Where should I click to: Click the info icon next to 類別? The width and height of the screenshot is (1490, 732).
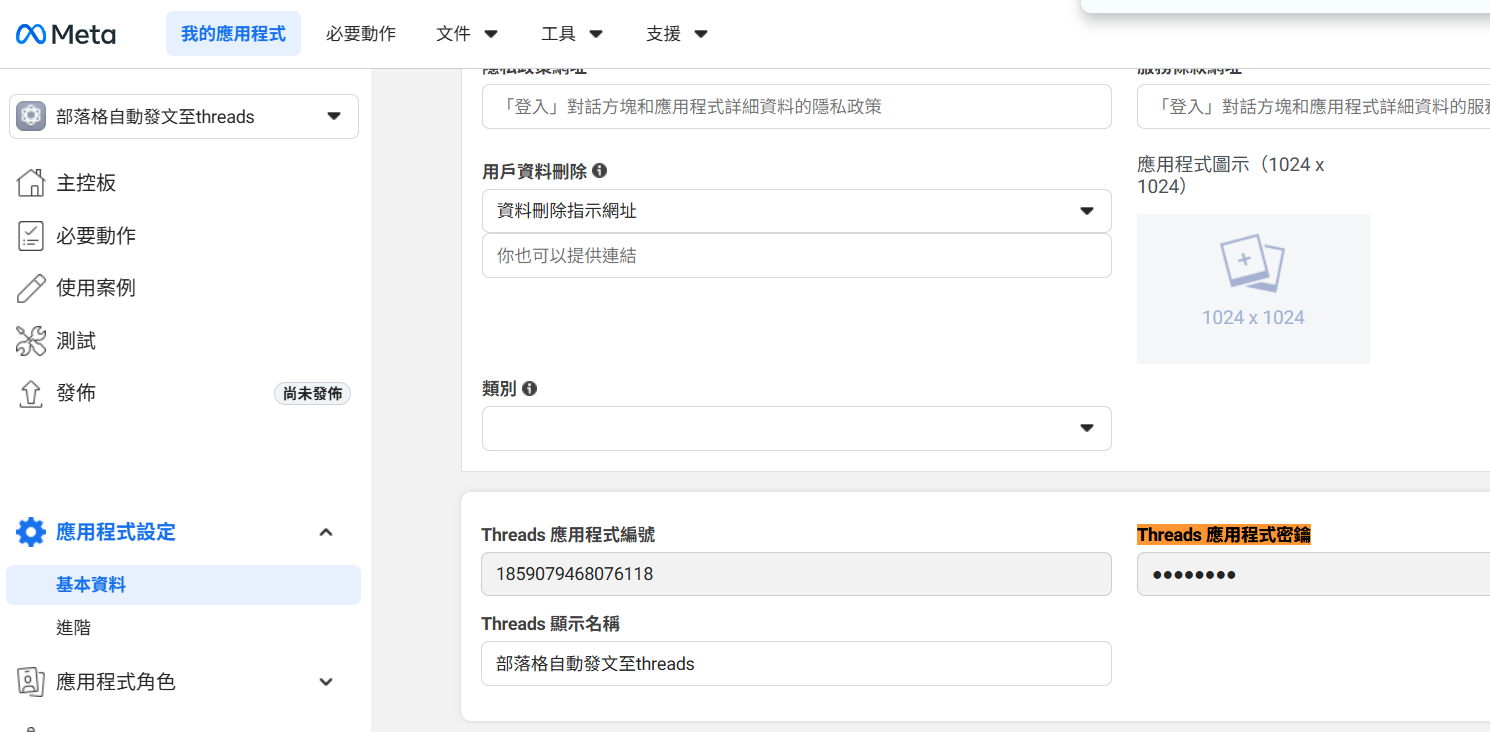click(x=530, y=388)
